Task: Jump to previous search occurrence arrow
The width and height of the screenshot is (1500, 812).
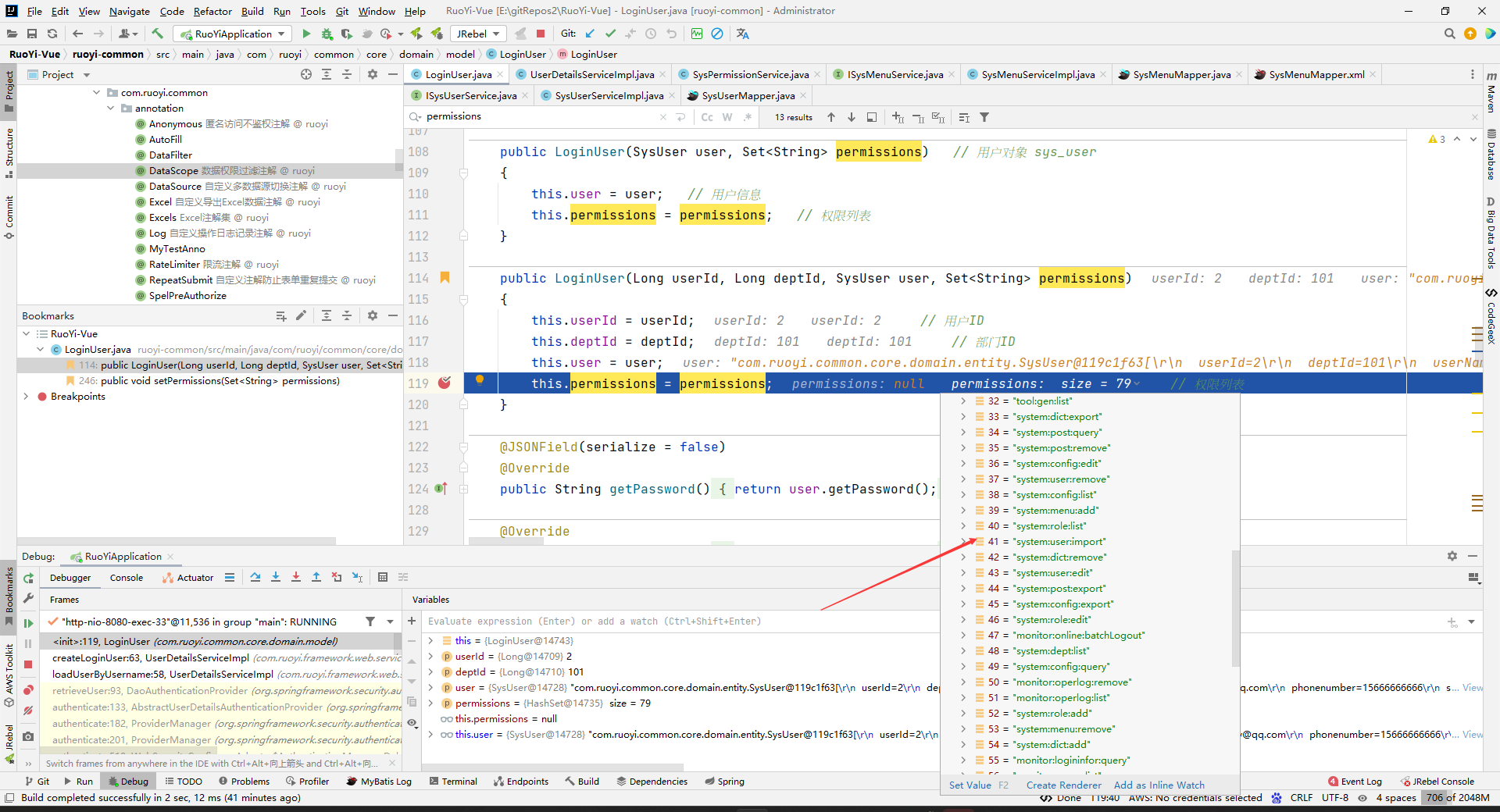Action: point(831,117)
